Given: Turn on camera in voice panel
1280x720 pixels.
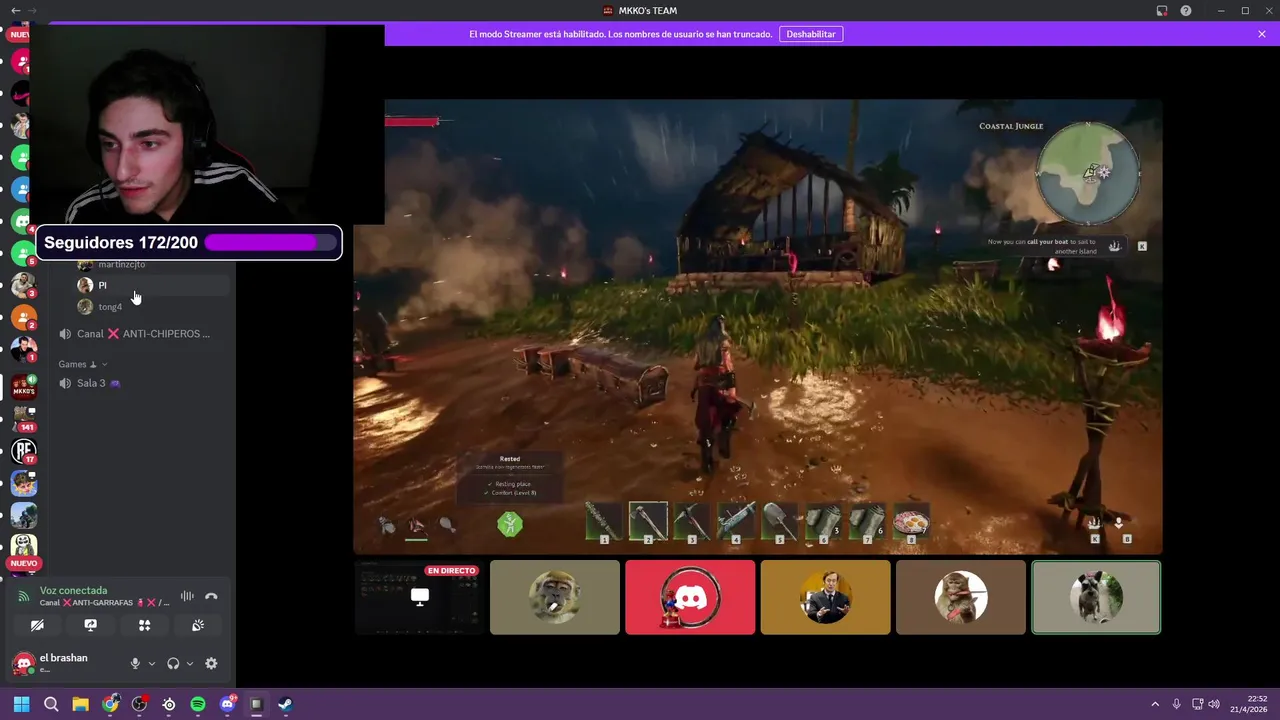Looking at the screenshot, I should (x=37, y=625).
